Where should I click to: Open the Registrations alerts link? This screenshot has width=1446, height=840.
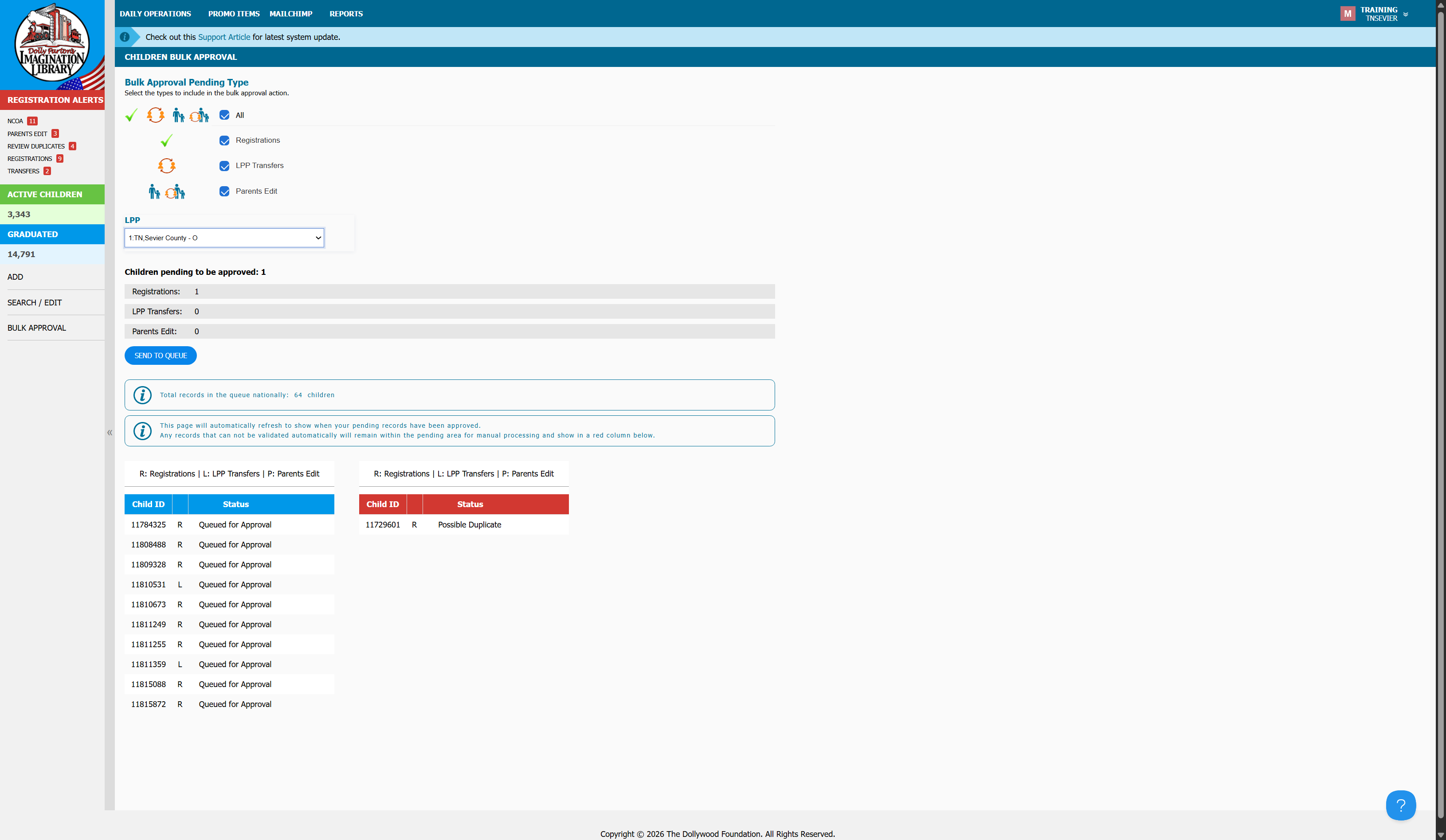click(30, 159)
